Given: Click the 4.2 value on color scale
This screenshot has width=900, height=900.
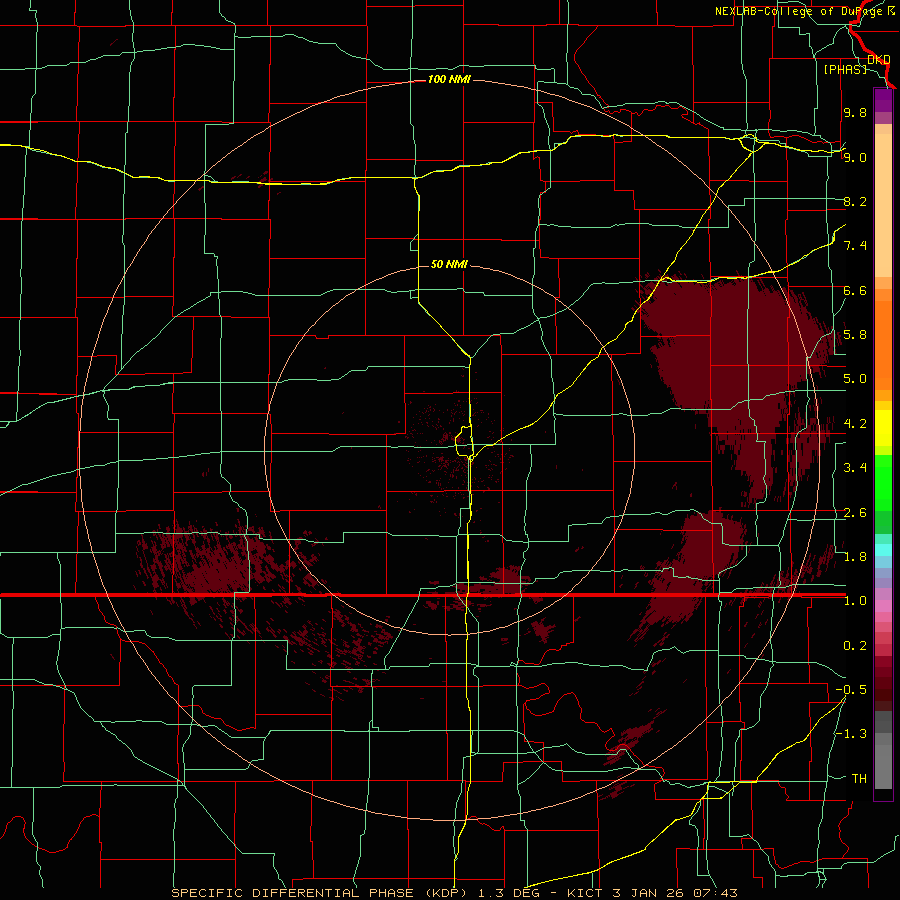Looking at the screenshot, I should [855, 424].
